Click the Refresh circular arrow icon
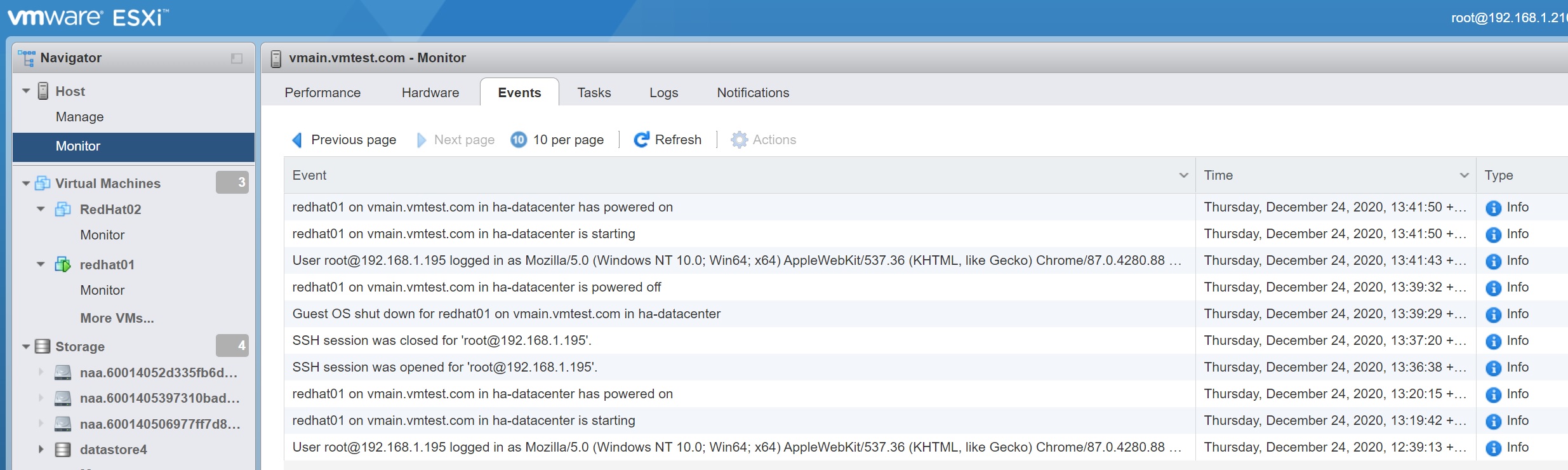This screenshot has width=1568, height=470. (641, 140)
